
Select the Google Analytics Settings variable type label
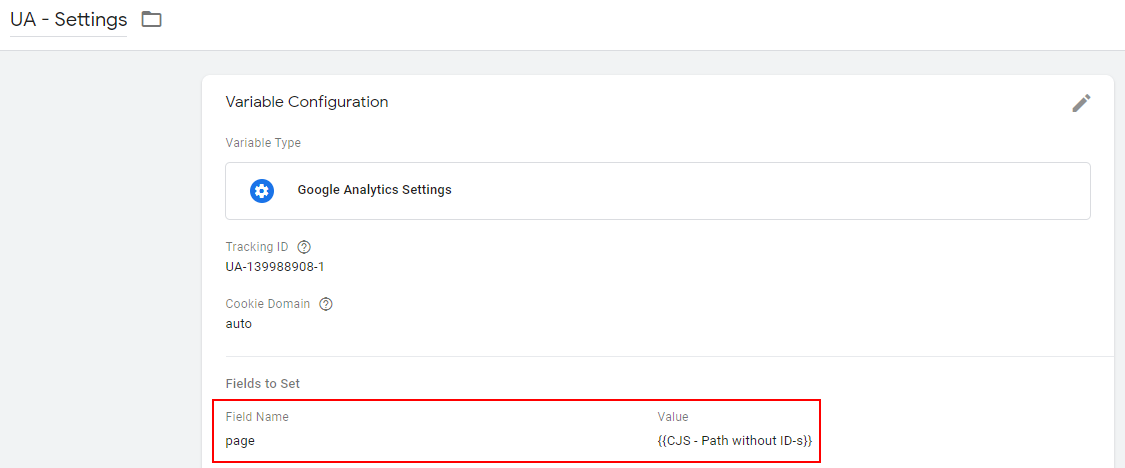pyautogui.click(x=375, y=190)
